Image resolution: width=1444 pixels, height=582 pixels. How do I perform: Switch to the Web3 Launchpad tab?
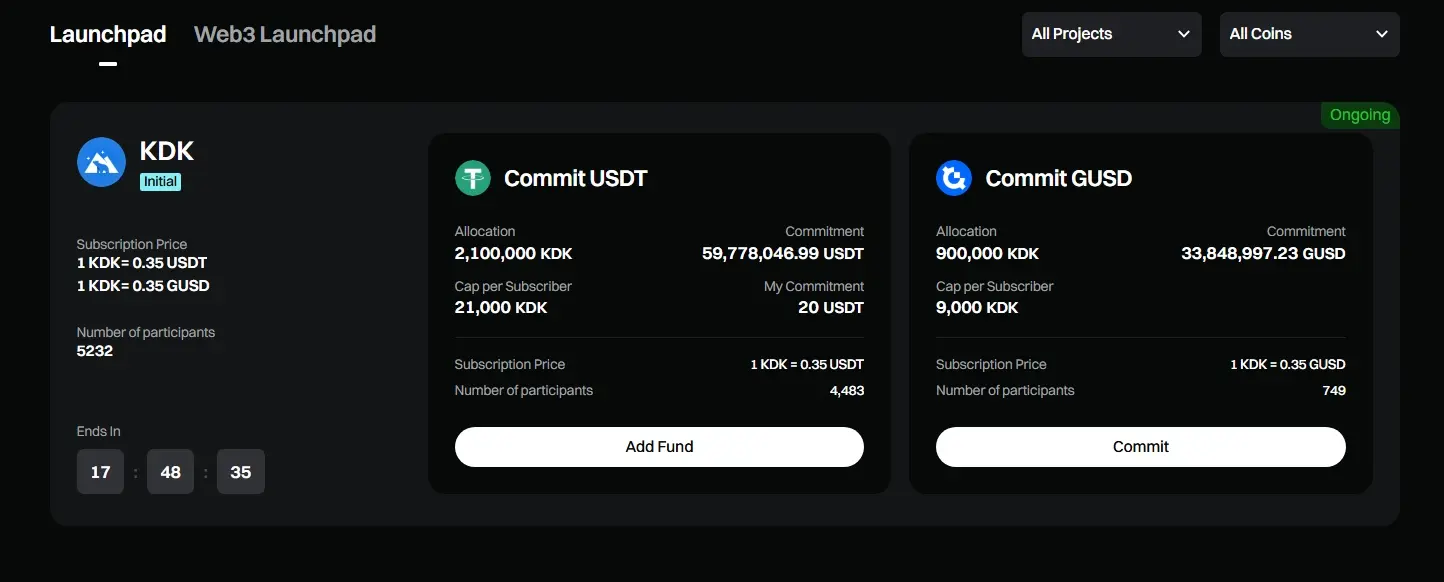tap(285, 34)
